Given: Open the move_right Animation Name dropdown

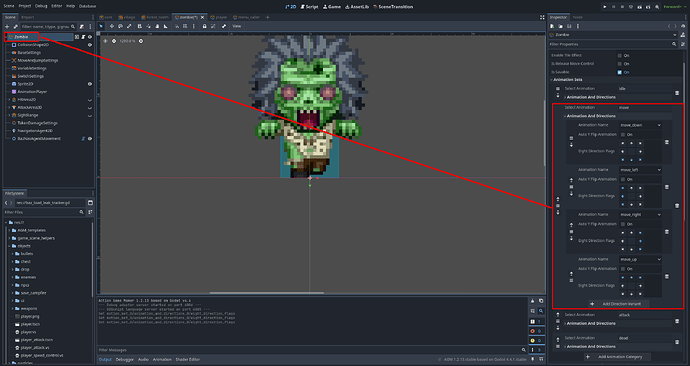Looking at the screenshot, I should coord(640,215).
